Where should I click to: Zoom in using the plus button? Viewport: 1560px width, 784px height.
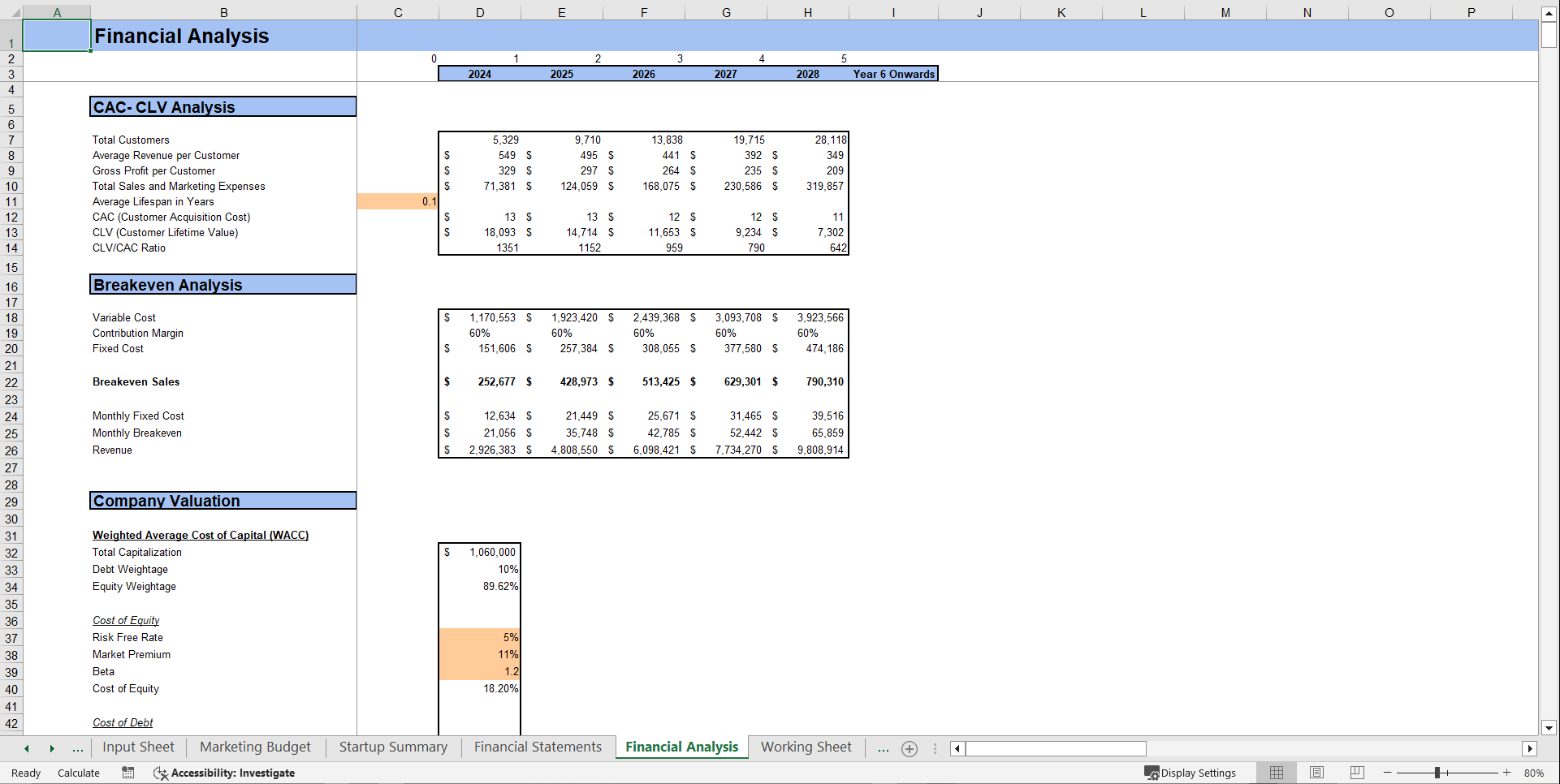1508,773
